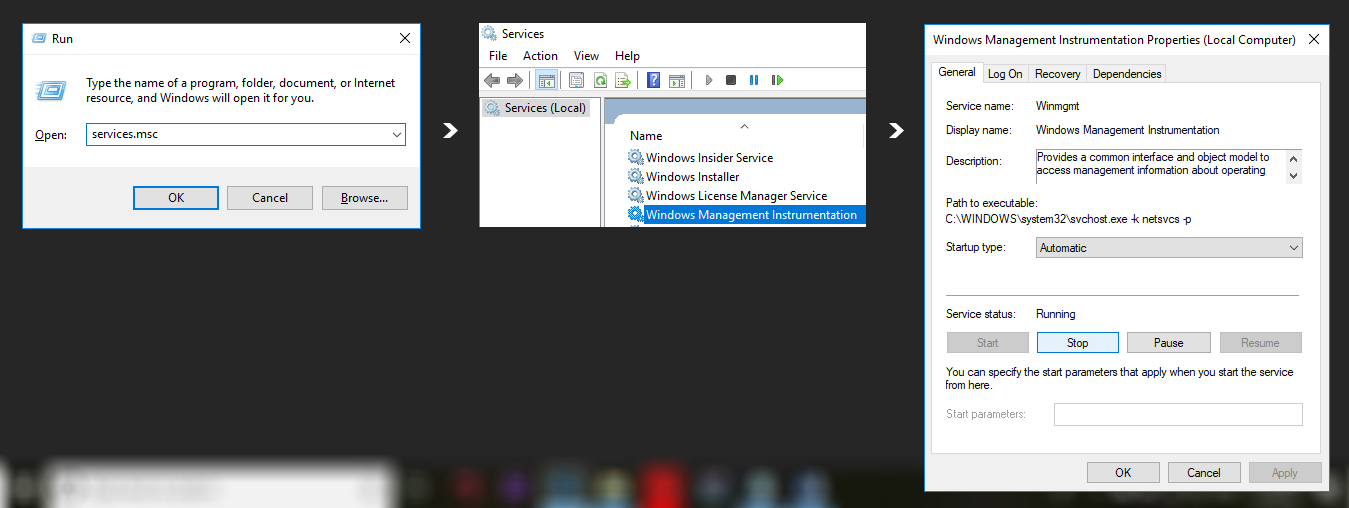Click the 'Running' service status text
The width and height of the screenshot is (1349, 508).
(x=1056, y=314)
